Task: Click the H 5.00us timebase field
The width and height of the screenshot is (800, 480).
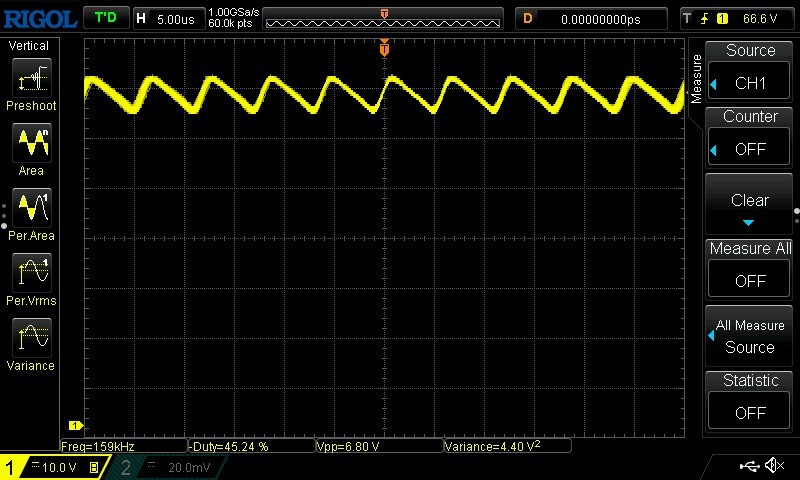Action: click(x=169, y=19)
